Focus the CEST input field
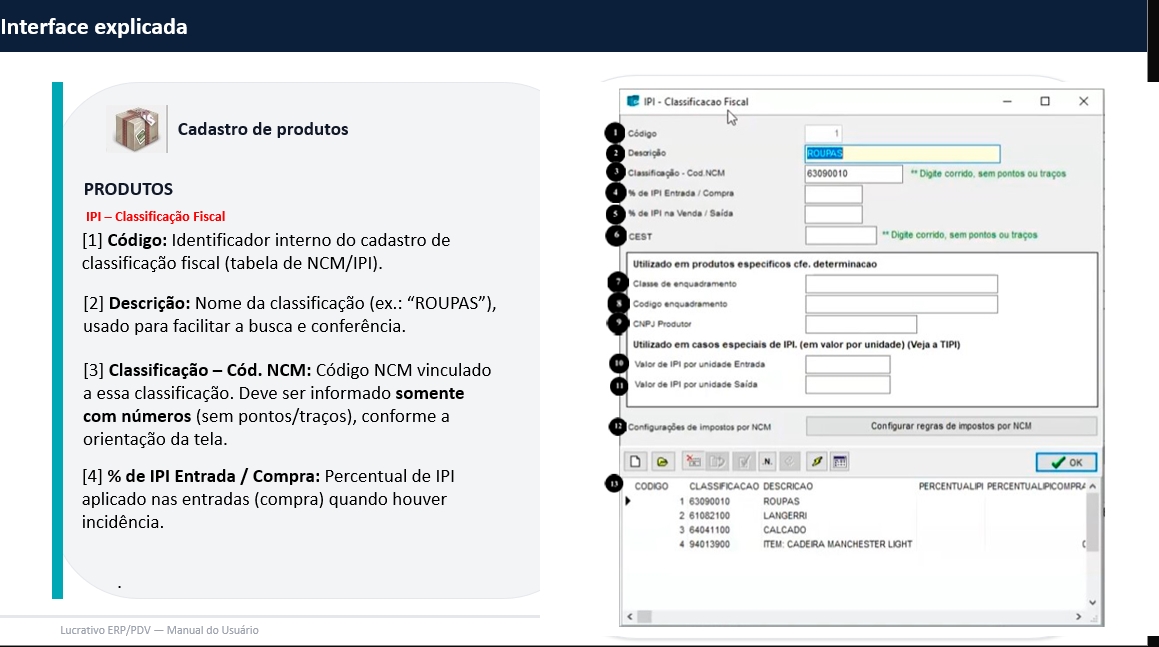 [840, 236]
